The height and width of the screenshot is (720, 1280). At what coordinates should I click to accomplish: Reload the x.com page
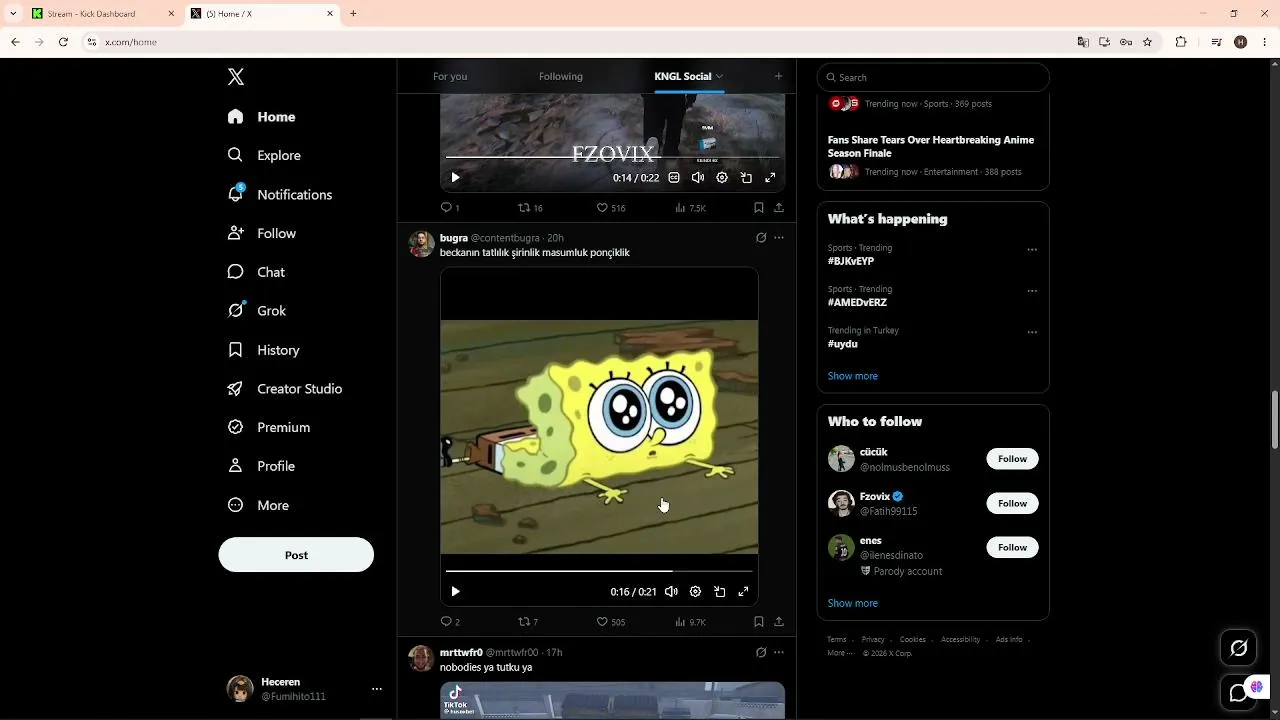pos(63,42)
